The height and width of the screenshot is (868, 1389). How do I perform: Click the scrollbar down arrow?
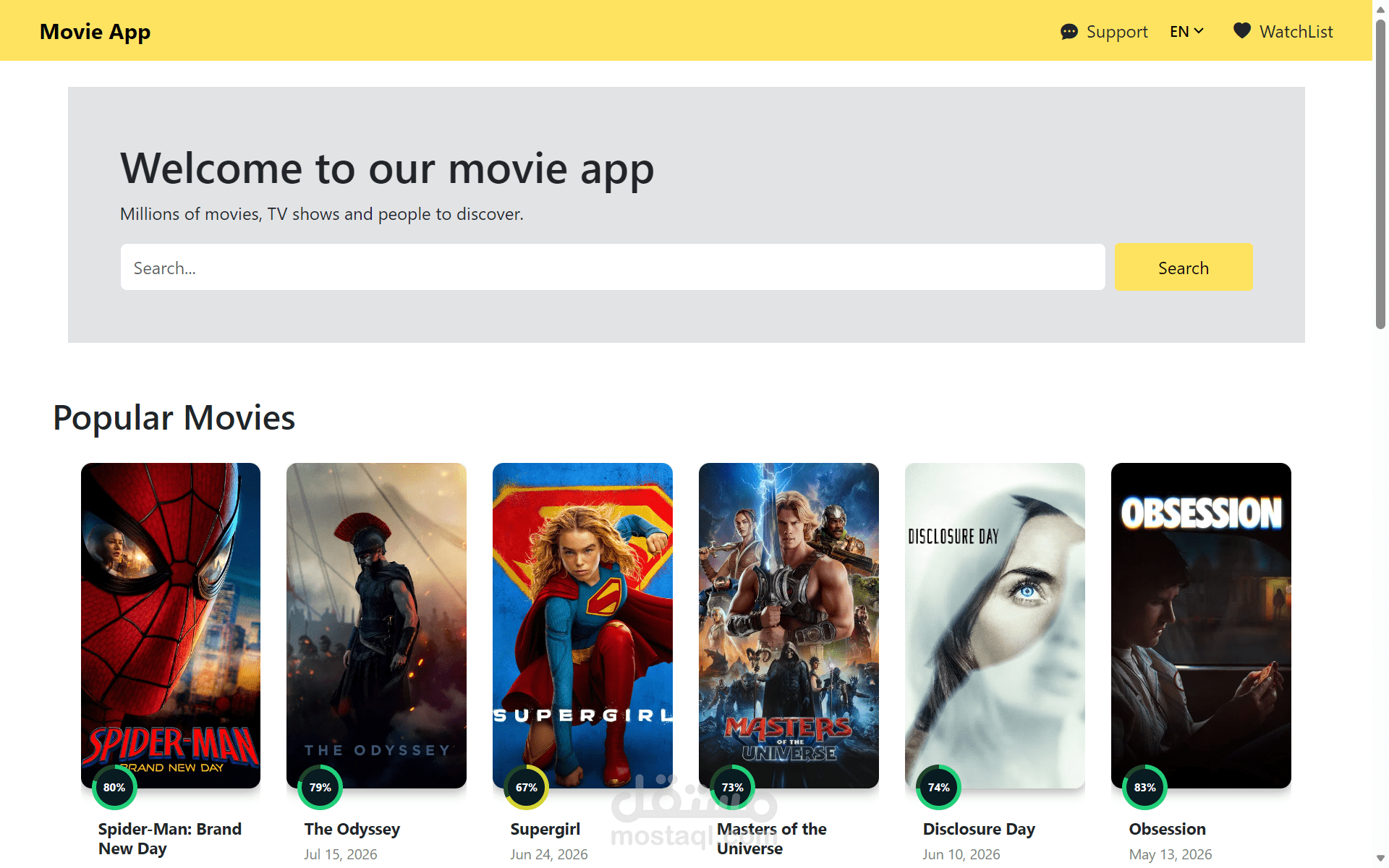tap(1380, 859)
